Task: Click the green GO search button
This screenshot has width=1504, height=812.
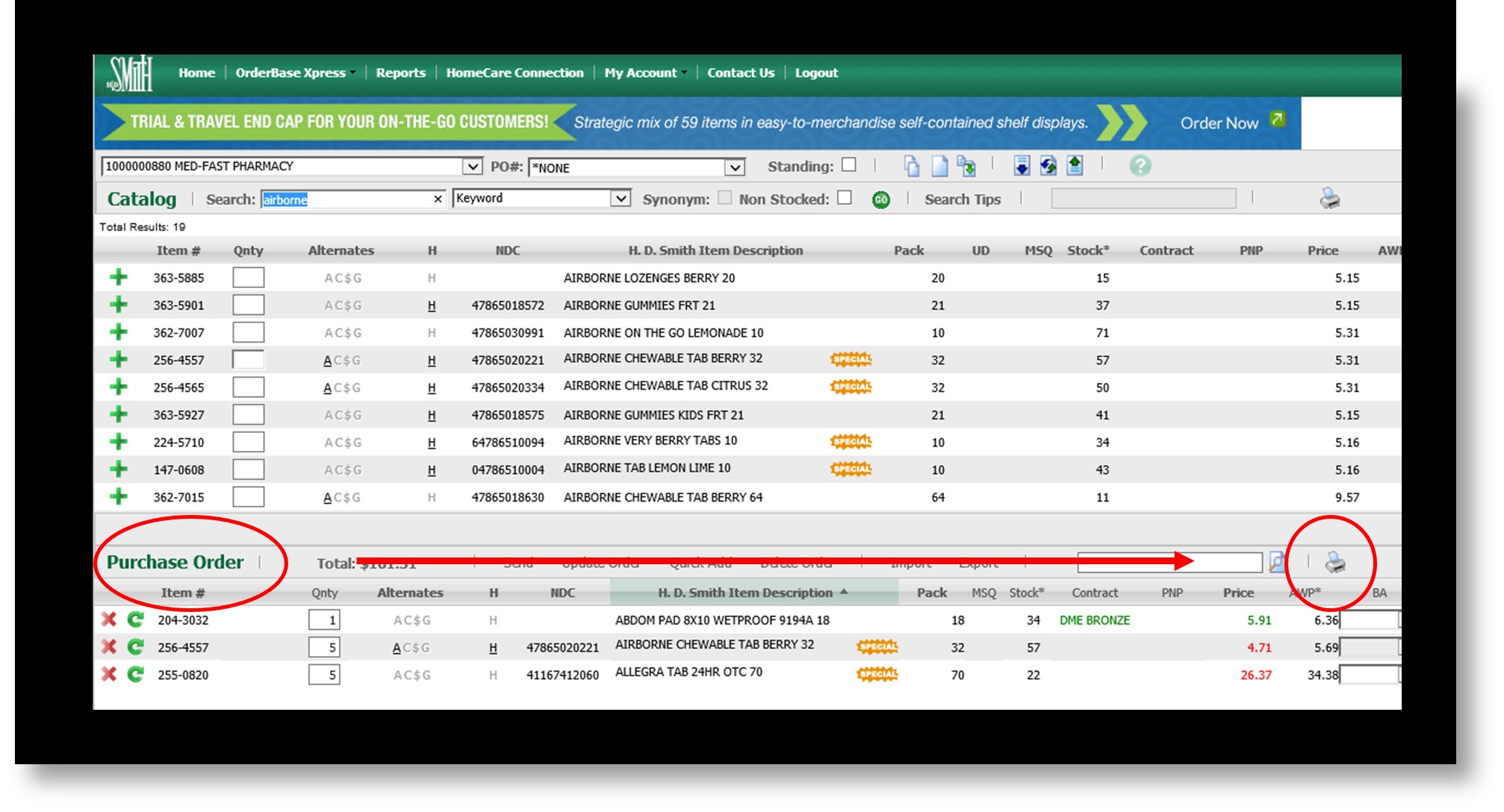Action: pyautogui.click(x=881, y=200)
